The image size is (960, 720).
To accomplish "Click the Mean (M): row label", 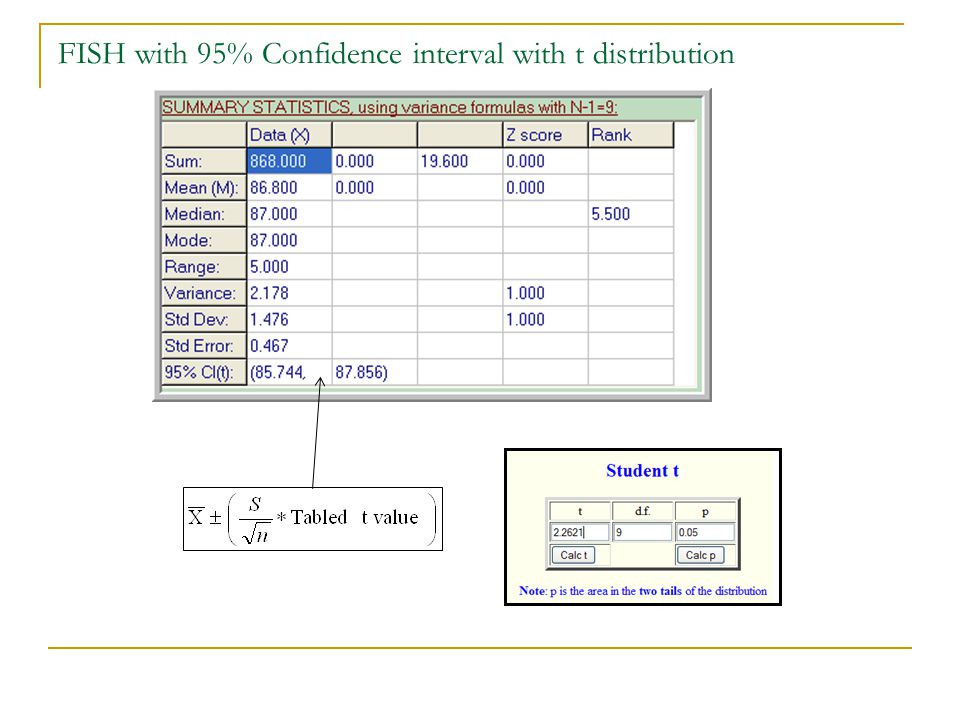I will (204, 187).
